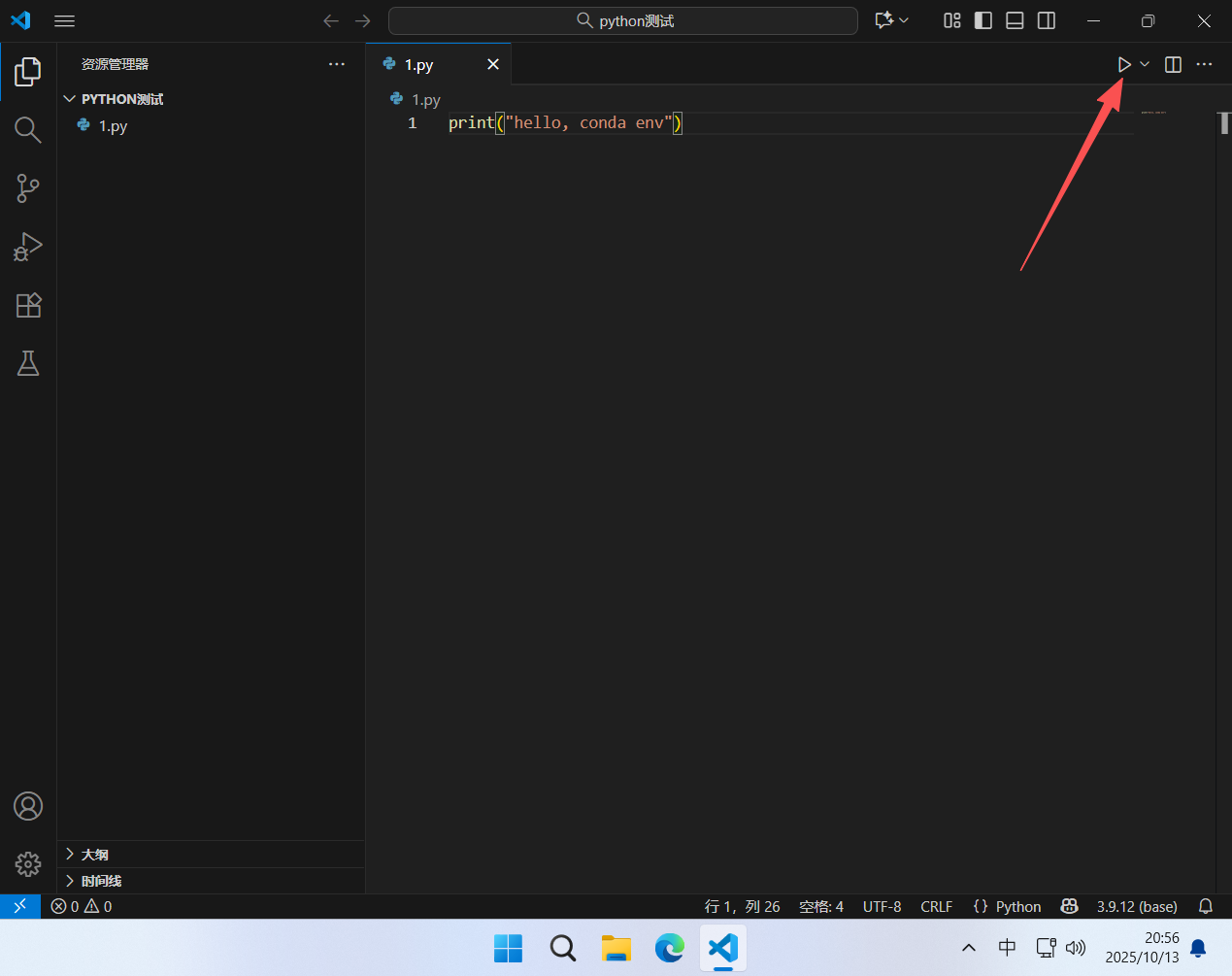
Task: Close the 1.py editor tab
Action: coord(493,64)
